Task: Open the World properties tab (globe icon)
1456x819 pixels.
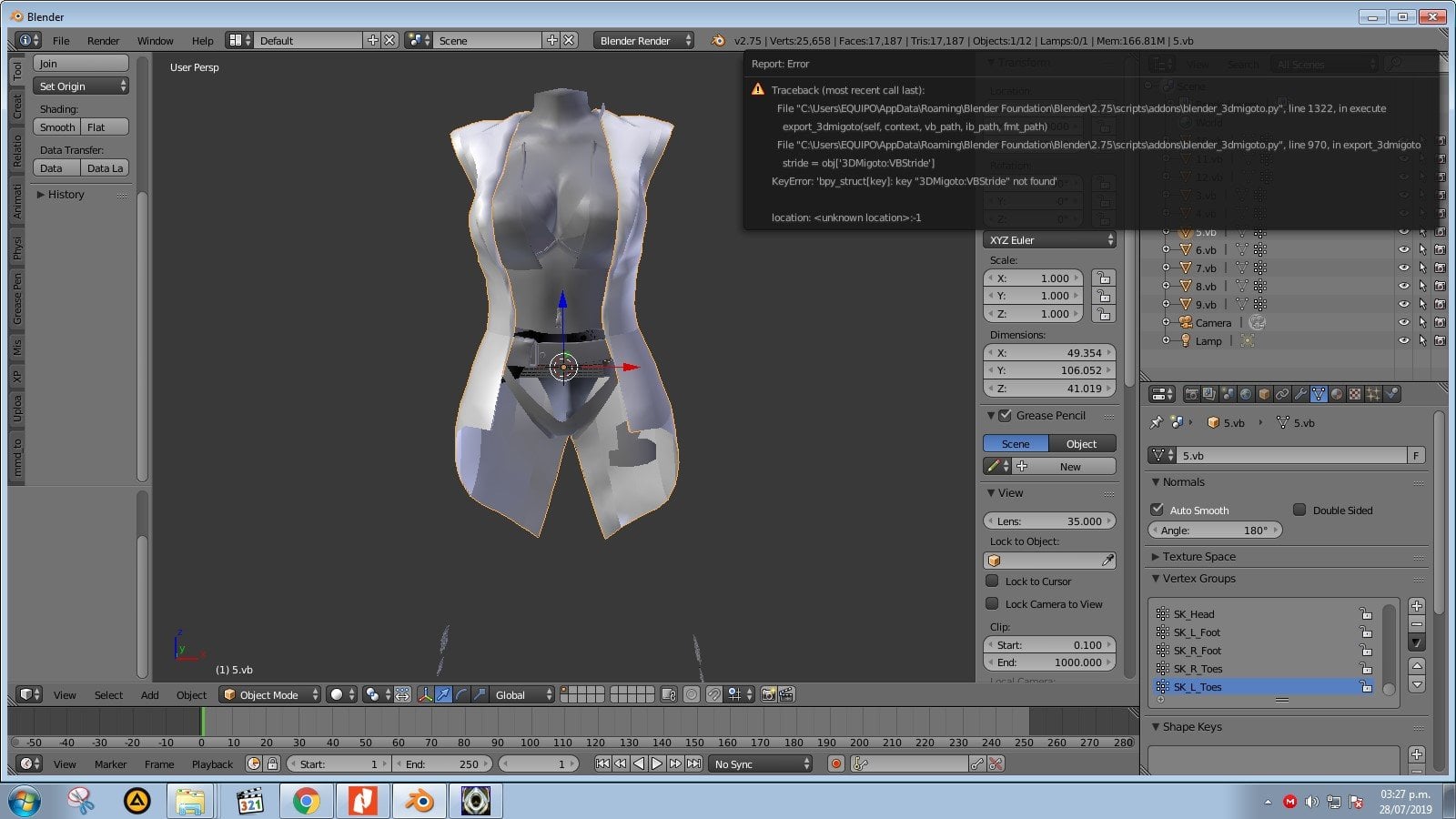Action: [1246, 394]
